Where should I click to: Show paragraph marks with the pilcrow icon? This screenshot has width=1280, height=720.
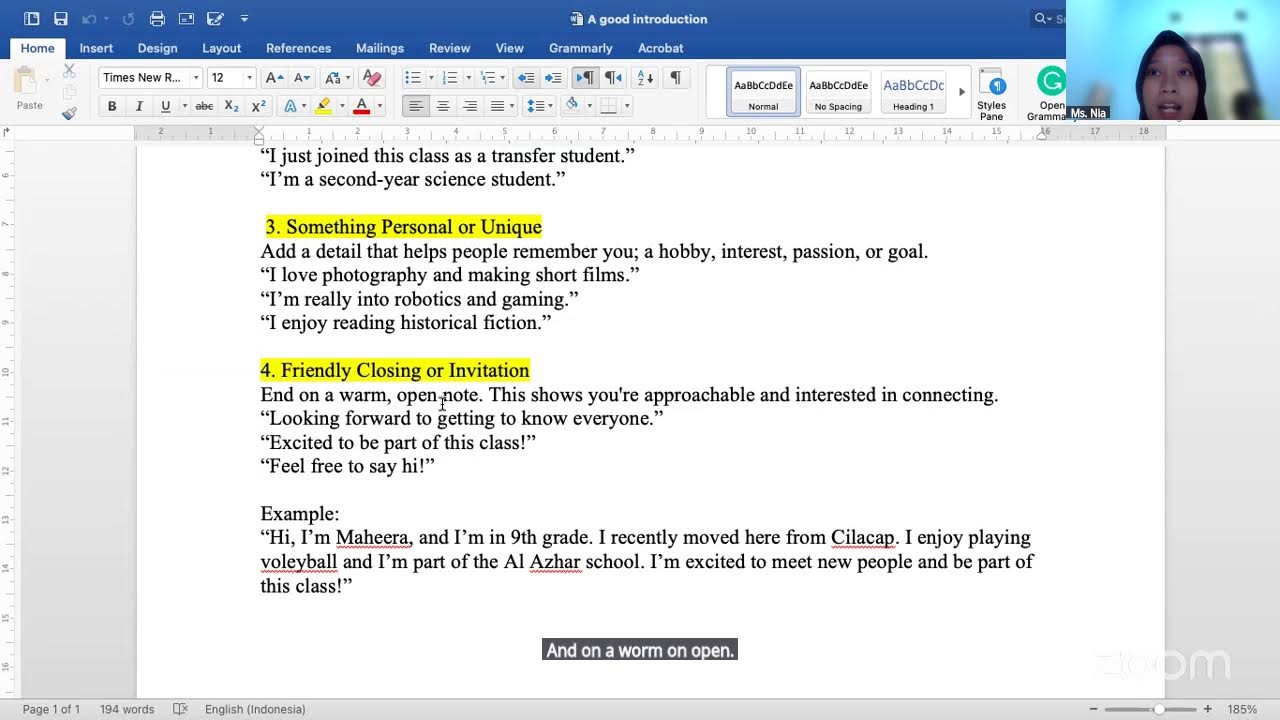(x=675, y=77)
